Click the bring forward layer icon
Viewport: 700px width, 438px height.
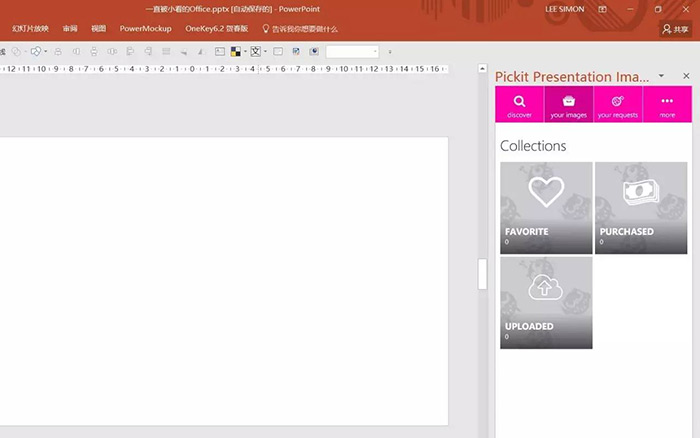click(166, 51)
